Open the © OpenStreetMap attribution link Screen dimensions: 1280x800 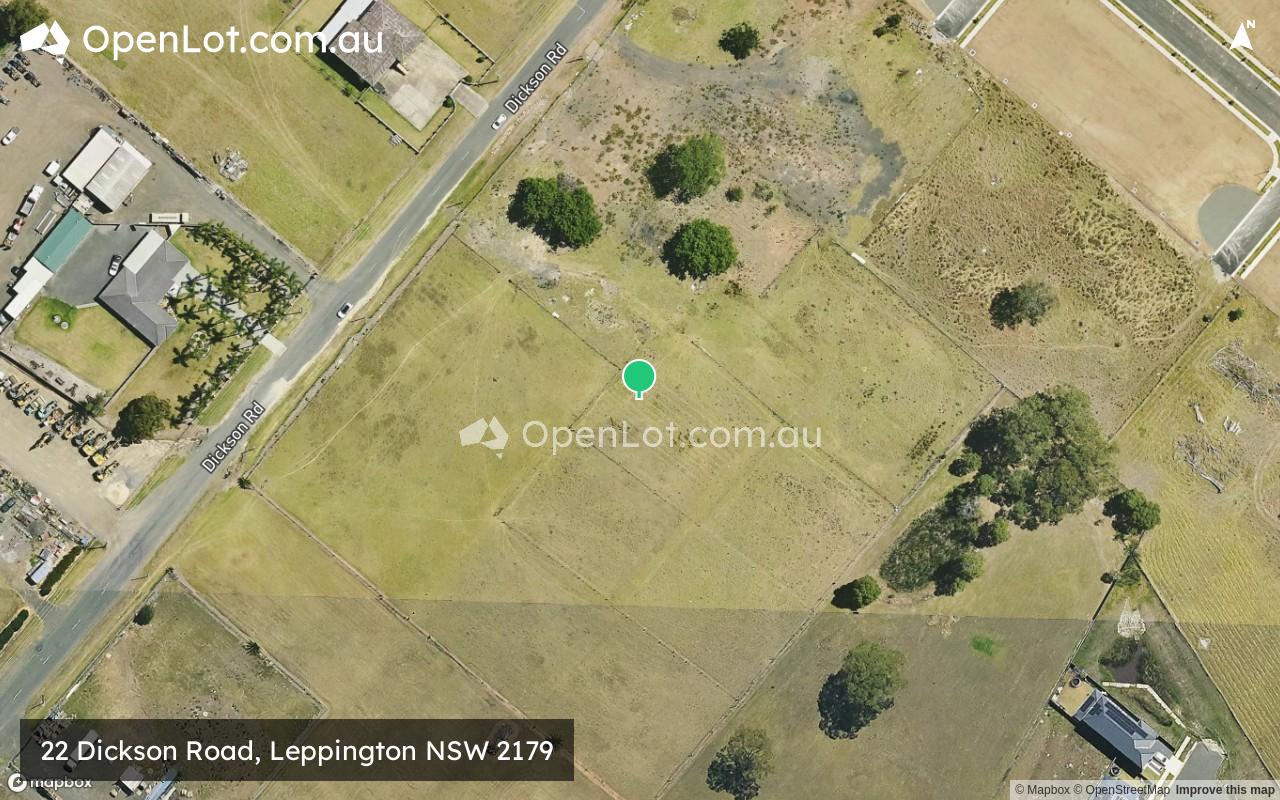(1121, 790)
